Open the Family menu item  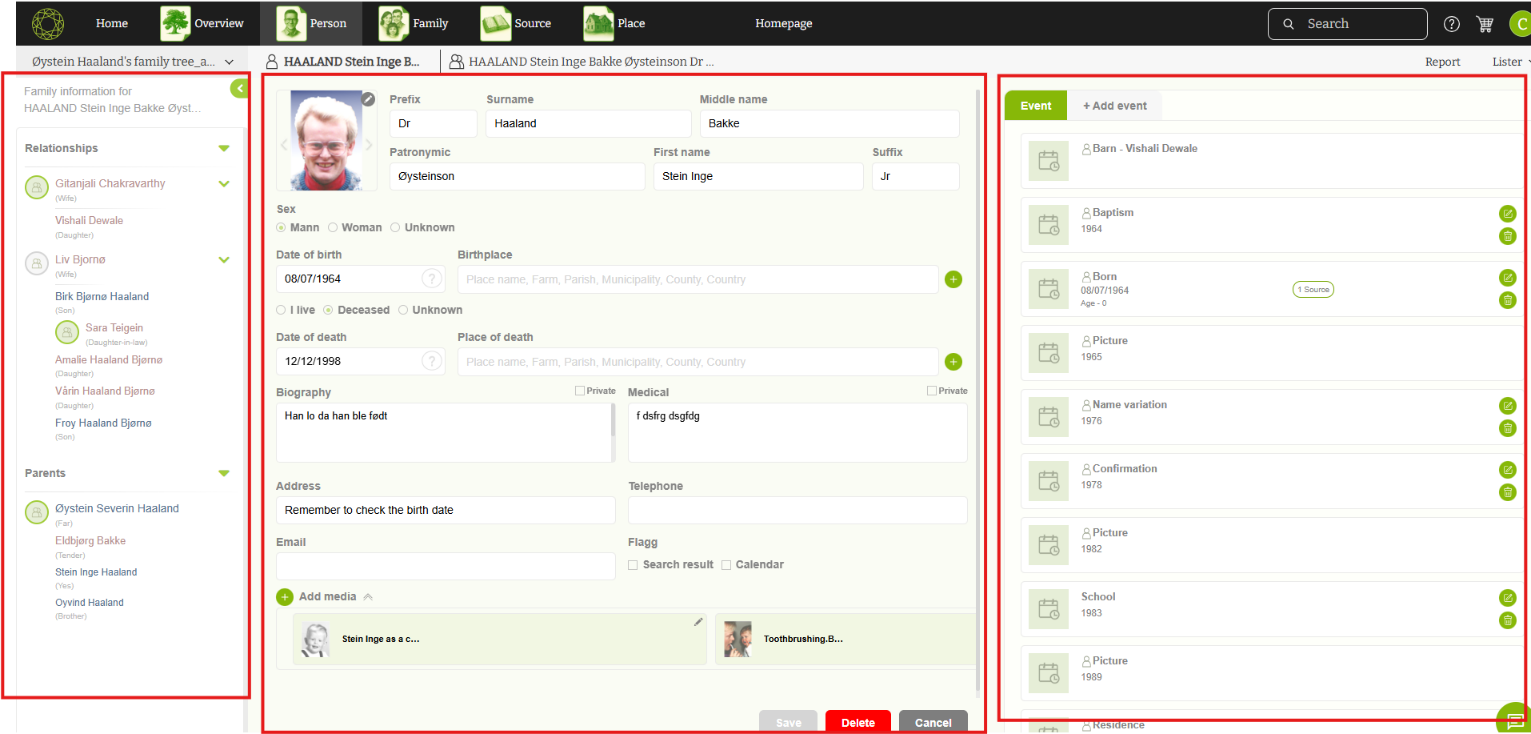click(413, 23)
